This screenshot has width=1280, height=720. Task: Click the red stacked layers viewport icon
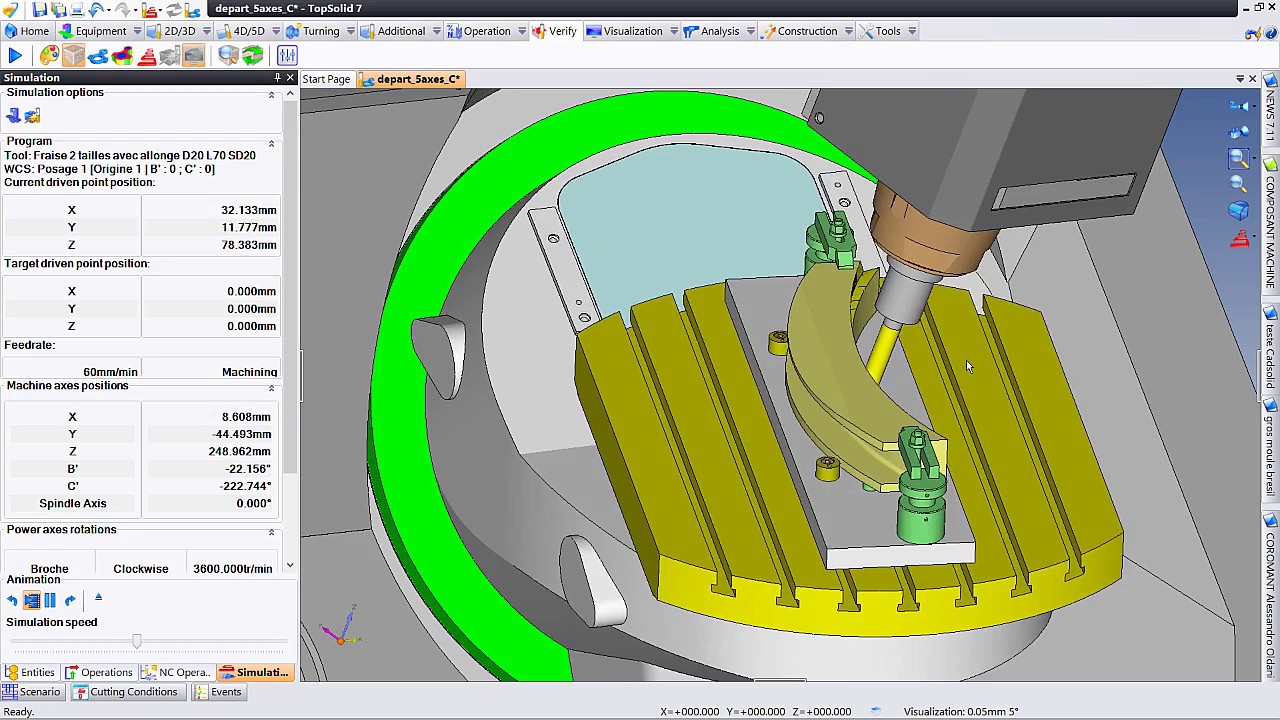click(x=1239, y=239)
